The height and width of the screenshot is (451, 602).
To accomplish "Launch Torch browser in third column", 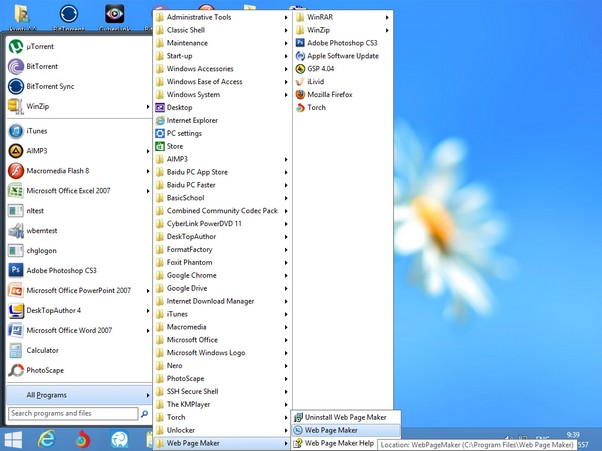I will [343, 107].
